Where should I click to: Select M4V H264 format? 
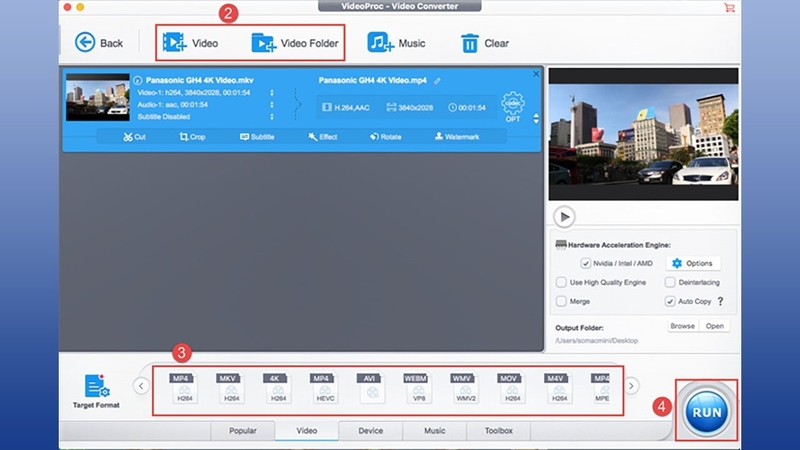[558, 388]
